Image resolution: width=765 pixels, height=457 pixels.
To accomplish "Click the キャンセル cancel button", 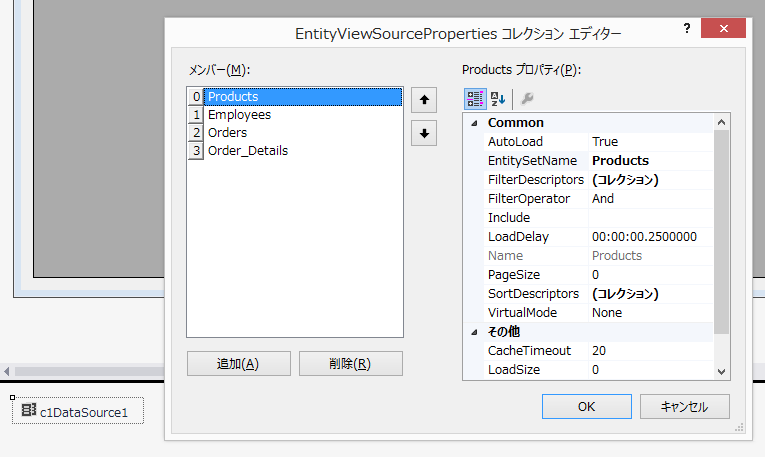I will click(x=684, y=406).
